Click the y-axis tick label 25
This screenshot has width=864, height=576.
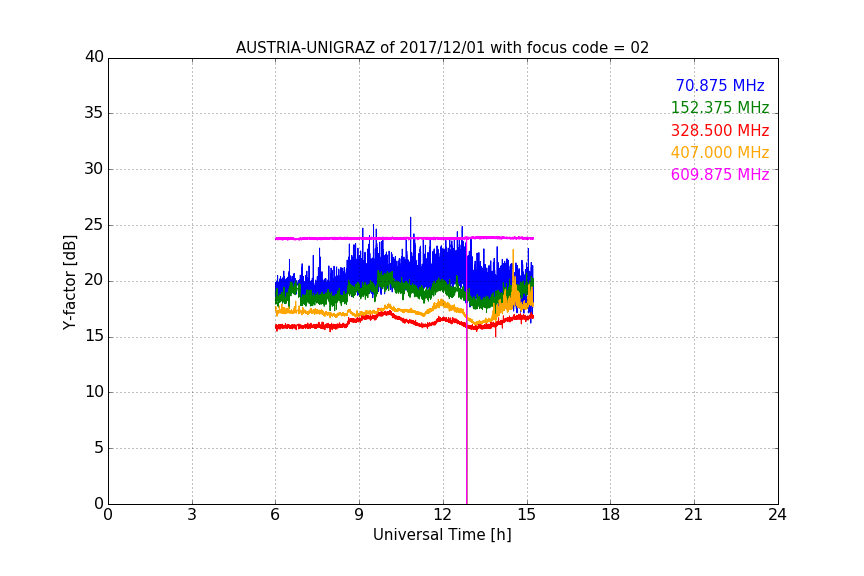pyautogui.click(x=94, y=225)
